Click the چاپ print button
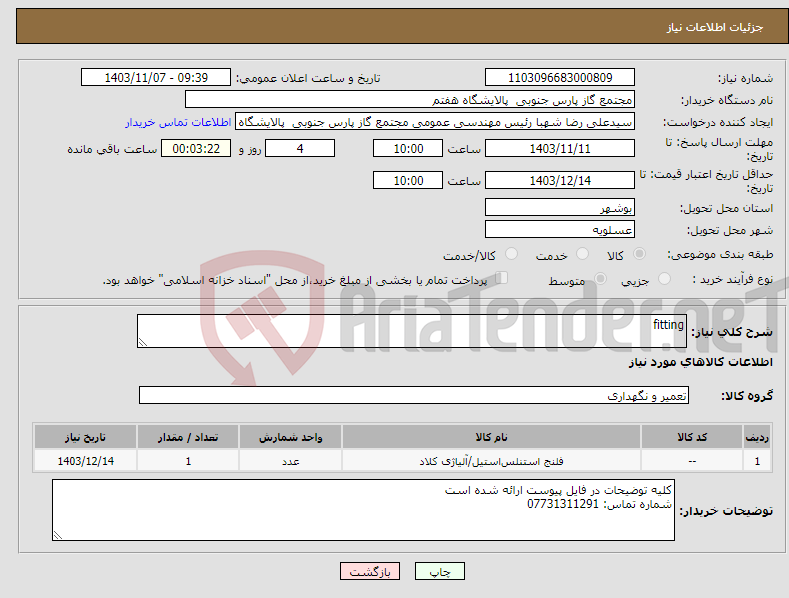Viewport: 789px width, 598px height. [x=440, y=571]
